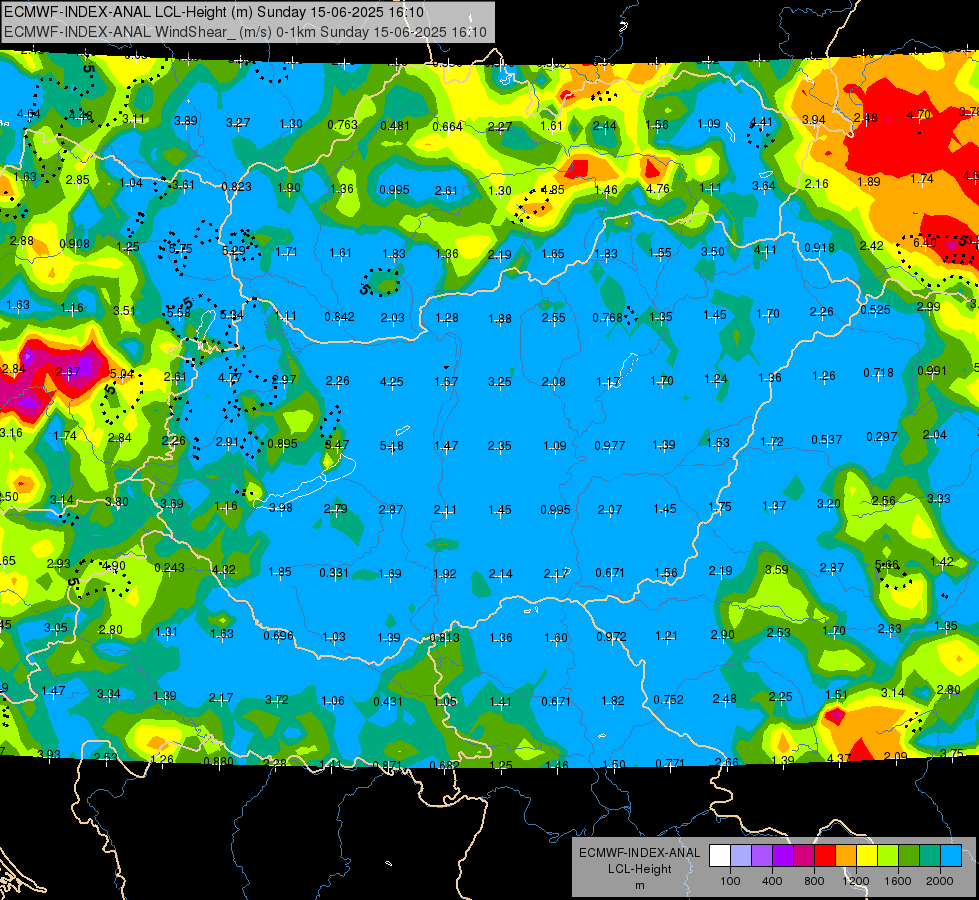Screen dimensions: 979x900
Task: Click the '1200' legend scale label
Action: point(856,881)
